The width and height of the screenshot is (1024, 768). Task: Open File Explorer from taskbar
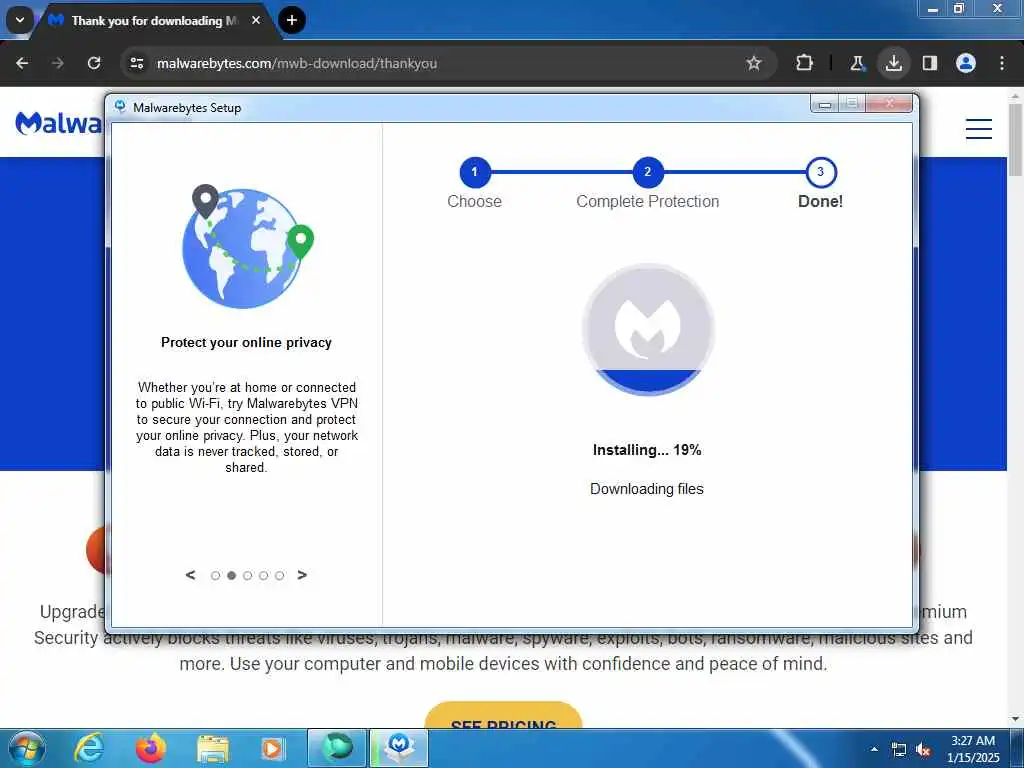coord(213,748)
